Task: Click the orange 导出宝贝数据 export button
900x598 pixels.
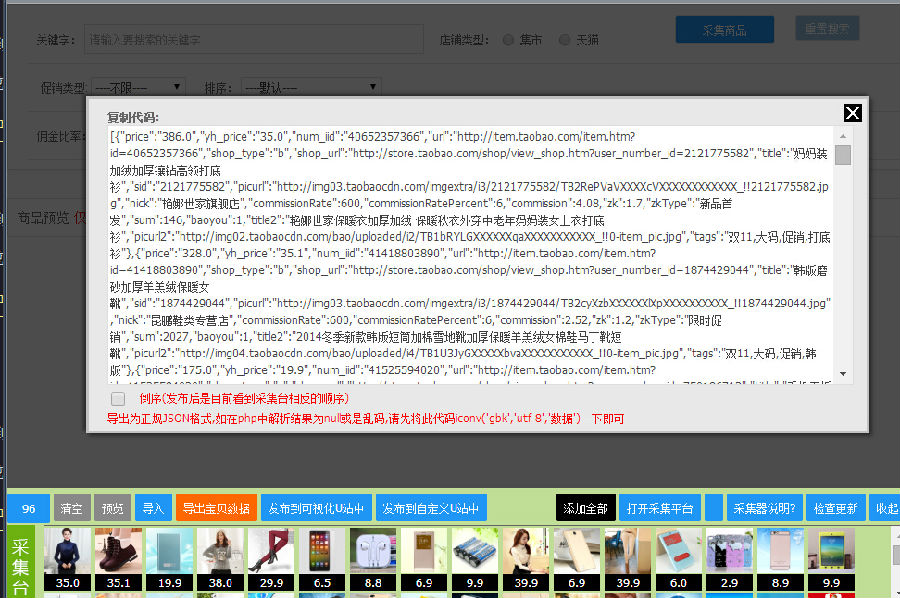Action: [x=216, y=508]
